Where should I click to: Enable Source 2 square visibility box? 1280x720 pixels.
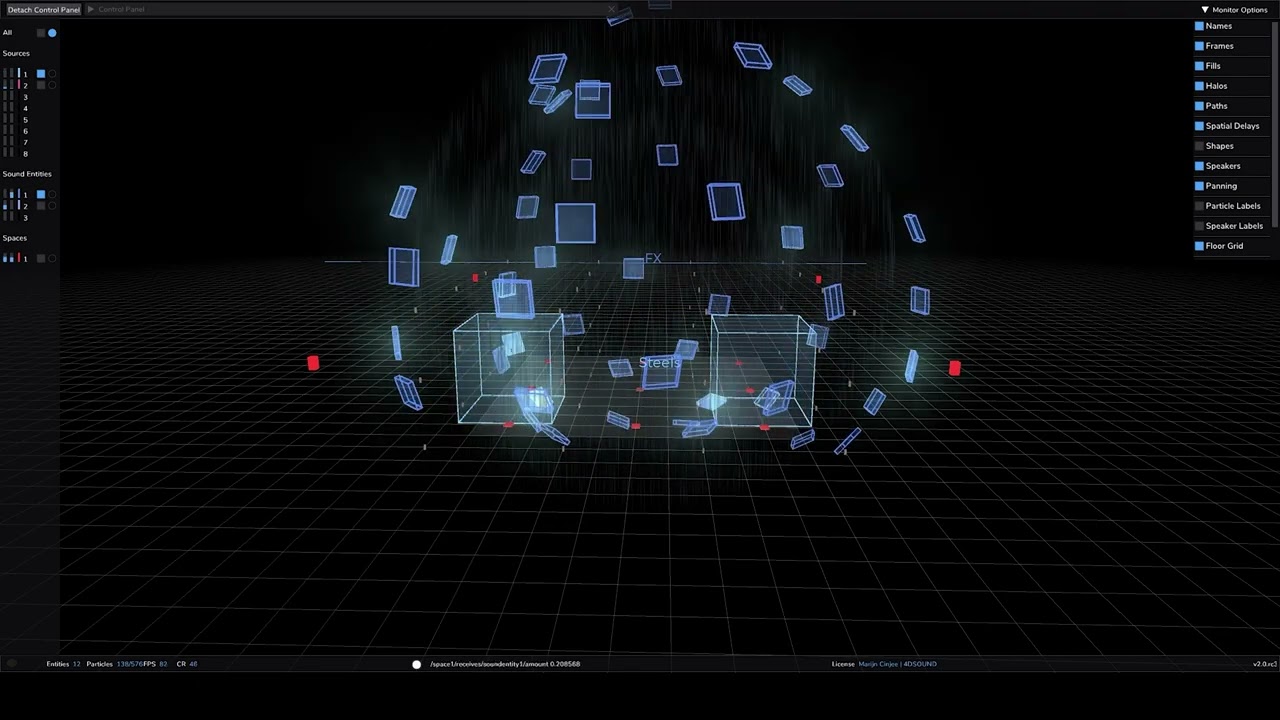[41, 85]
